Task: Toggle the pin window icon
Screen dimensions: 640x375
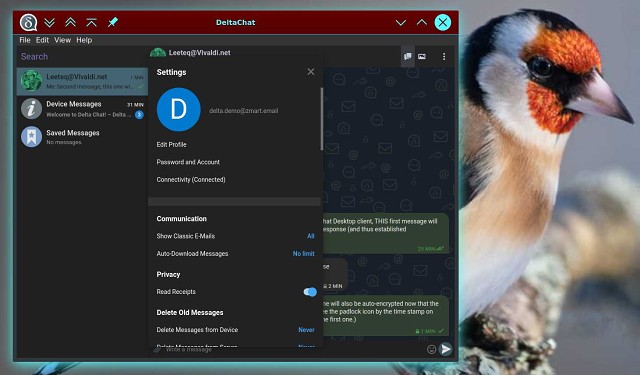Action: [113, 22]
